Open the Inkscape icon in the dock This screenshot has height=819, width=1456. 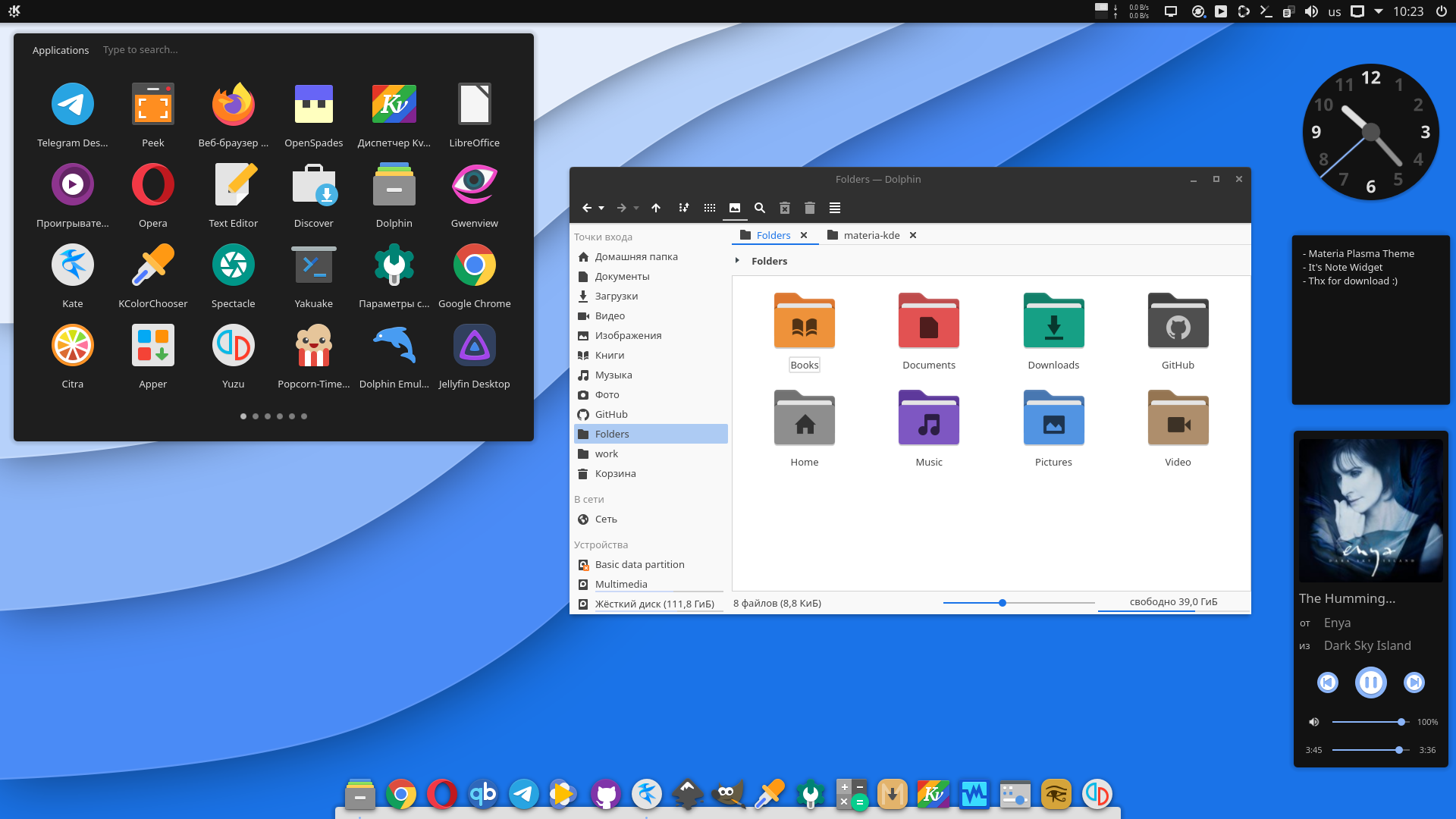[687, 794]
